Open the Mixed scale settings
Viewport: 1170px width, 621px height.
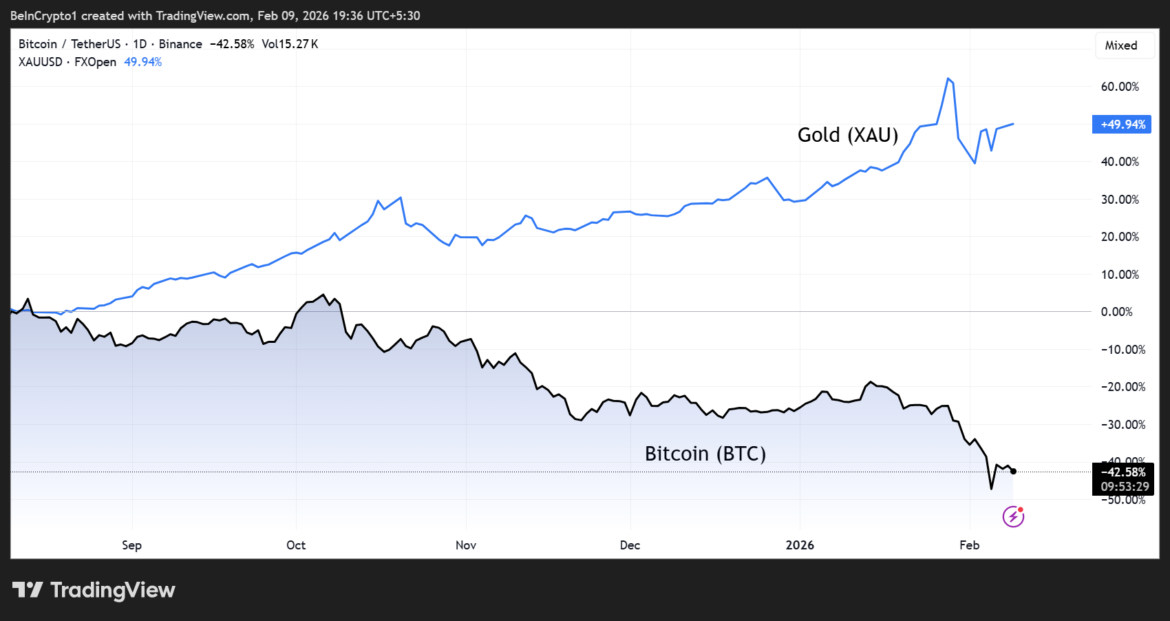pos(1122,45)
